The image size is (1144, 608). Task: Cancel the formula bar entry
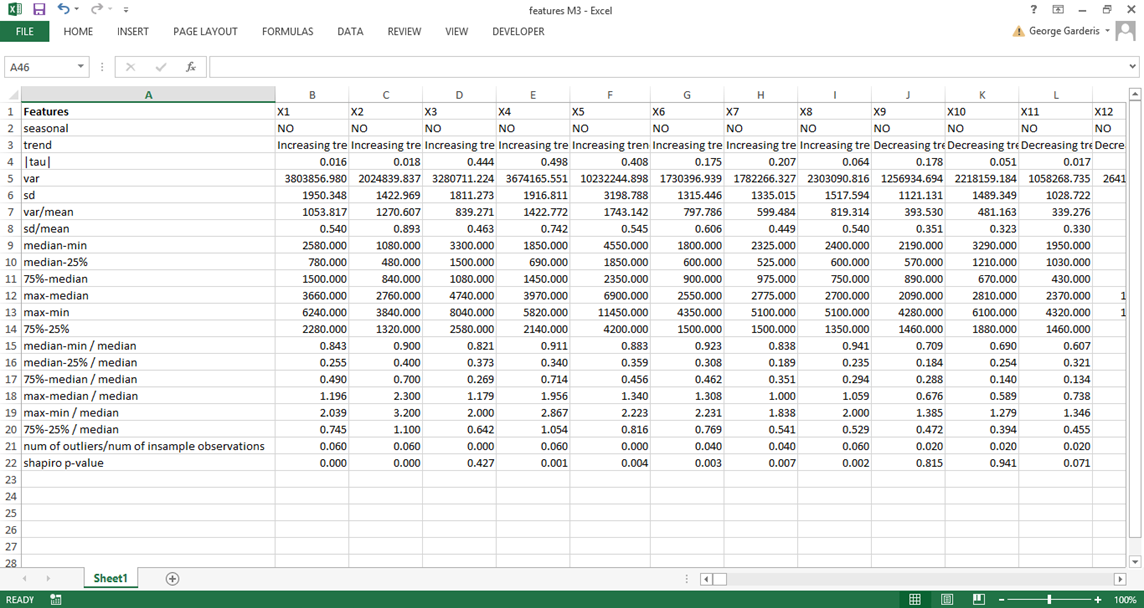(131, 67)
